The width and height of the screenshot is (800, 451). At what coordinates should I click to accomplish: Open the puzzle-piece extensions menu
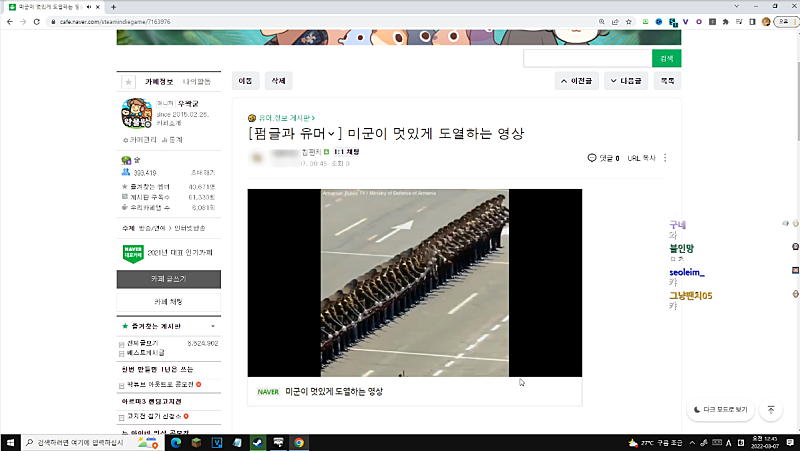coord(726,22)
